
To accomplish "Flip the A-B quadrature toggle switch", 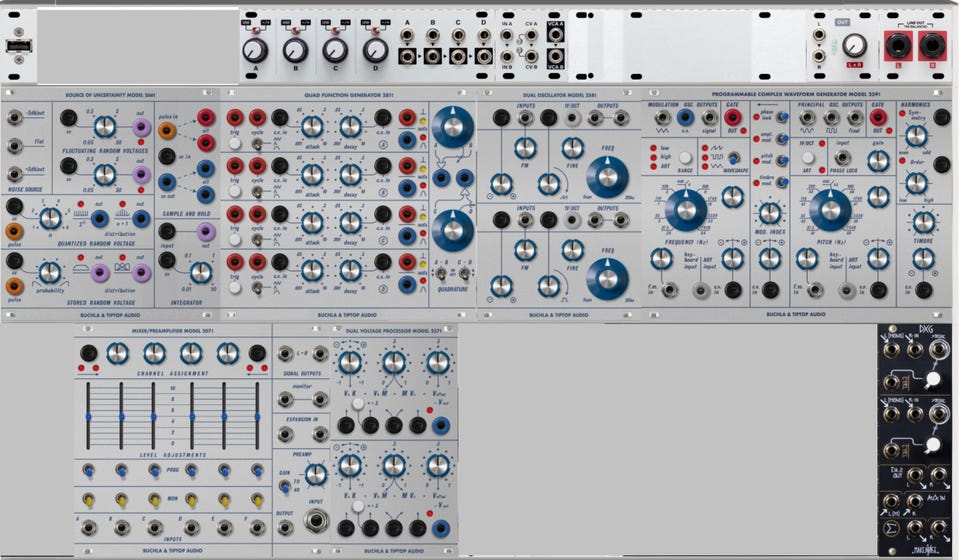I will [x=441, y=273].
